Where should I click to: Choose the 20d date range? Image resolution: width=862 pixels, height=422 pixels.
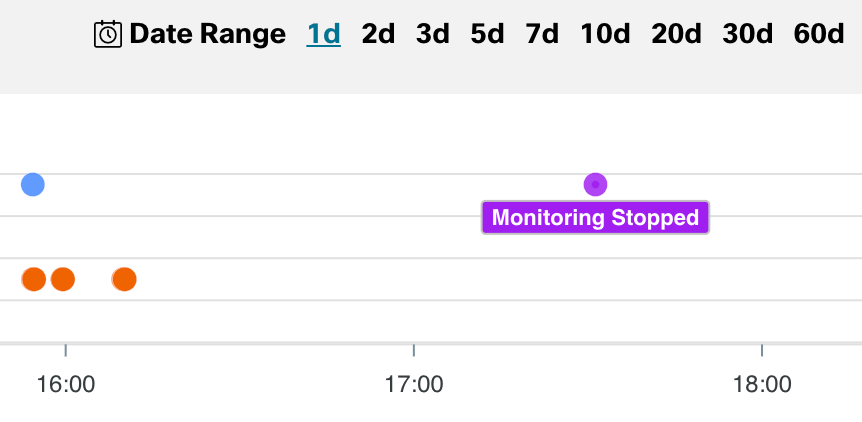tap(676, 34)
